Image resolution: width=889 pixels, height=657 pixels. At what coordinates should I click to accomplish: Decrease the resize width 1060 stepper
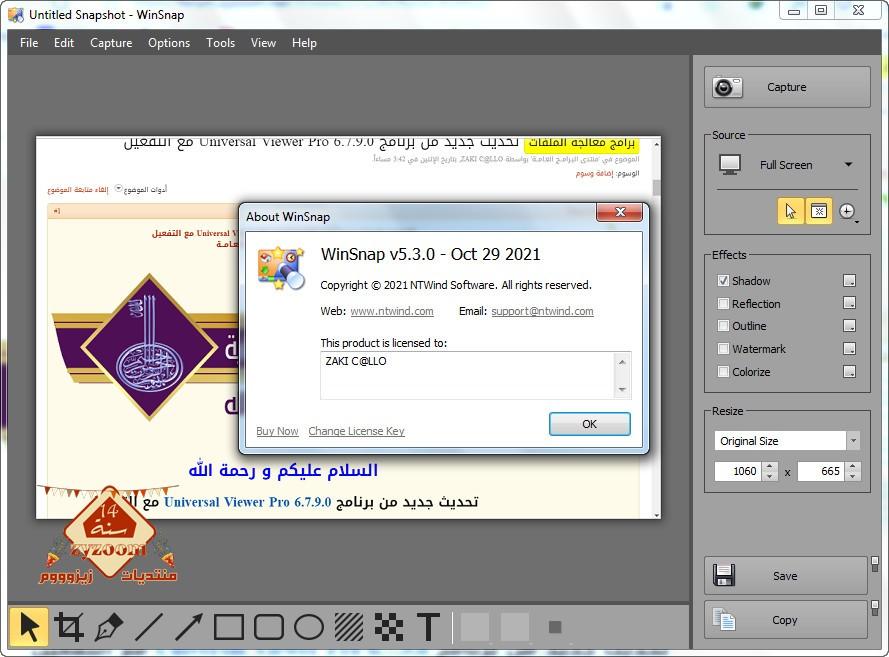769,476
